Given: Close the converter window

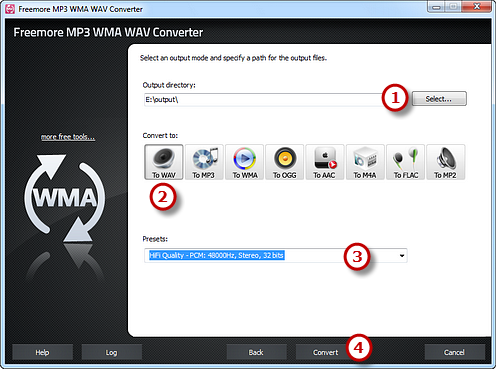Looking at the screenshot, I should pyautogui.click(x=477, y=7).
